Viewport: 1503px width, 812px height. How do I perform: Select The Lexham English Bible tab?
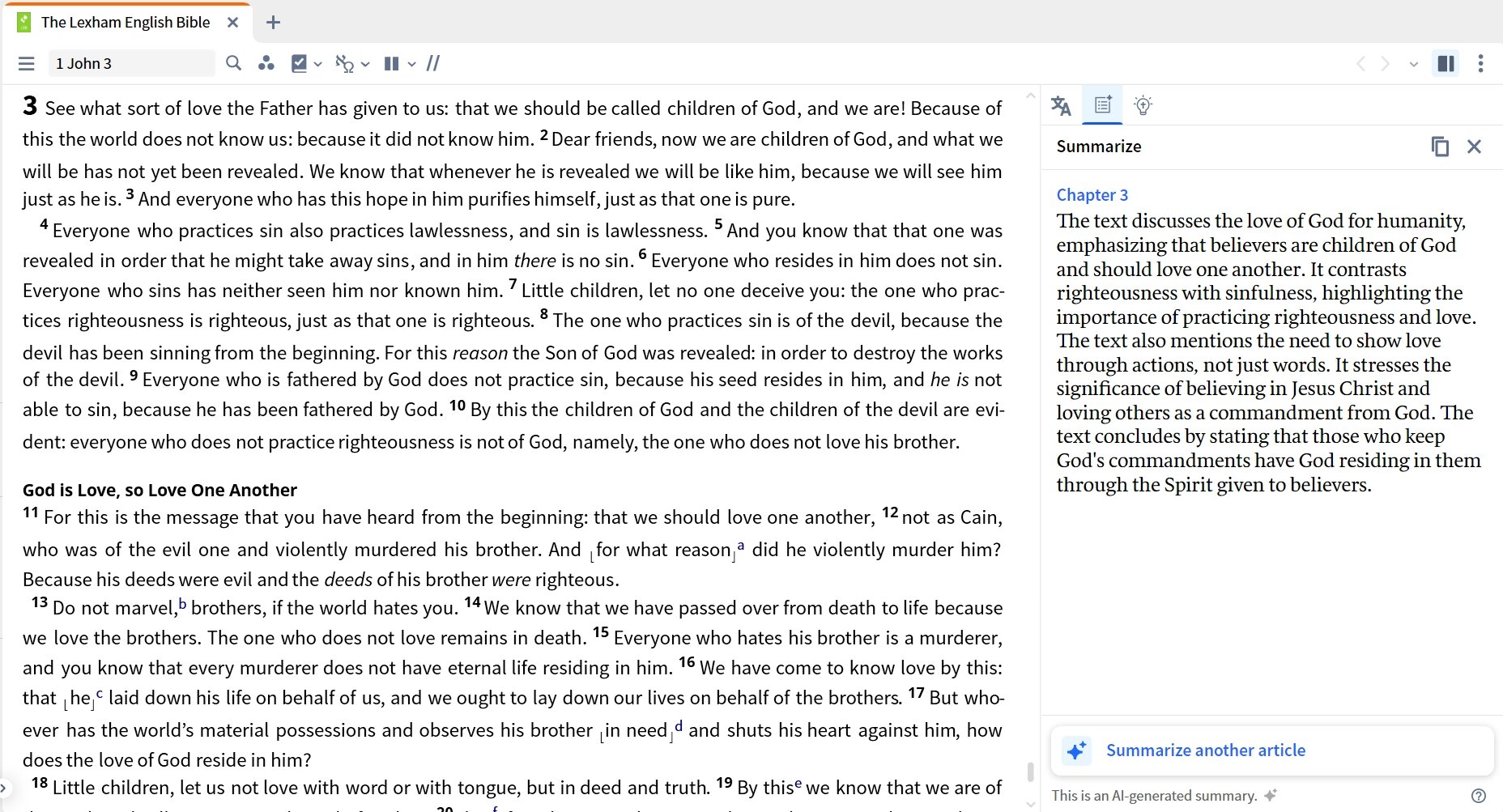124,22
